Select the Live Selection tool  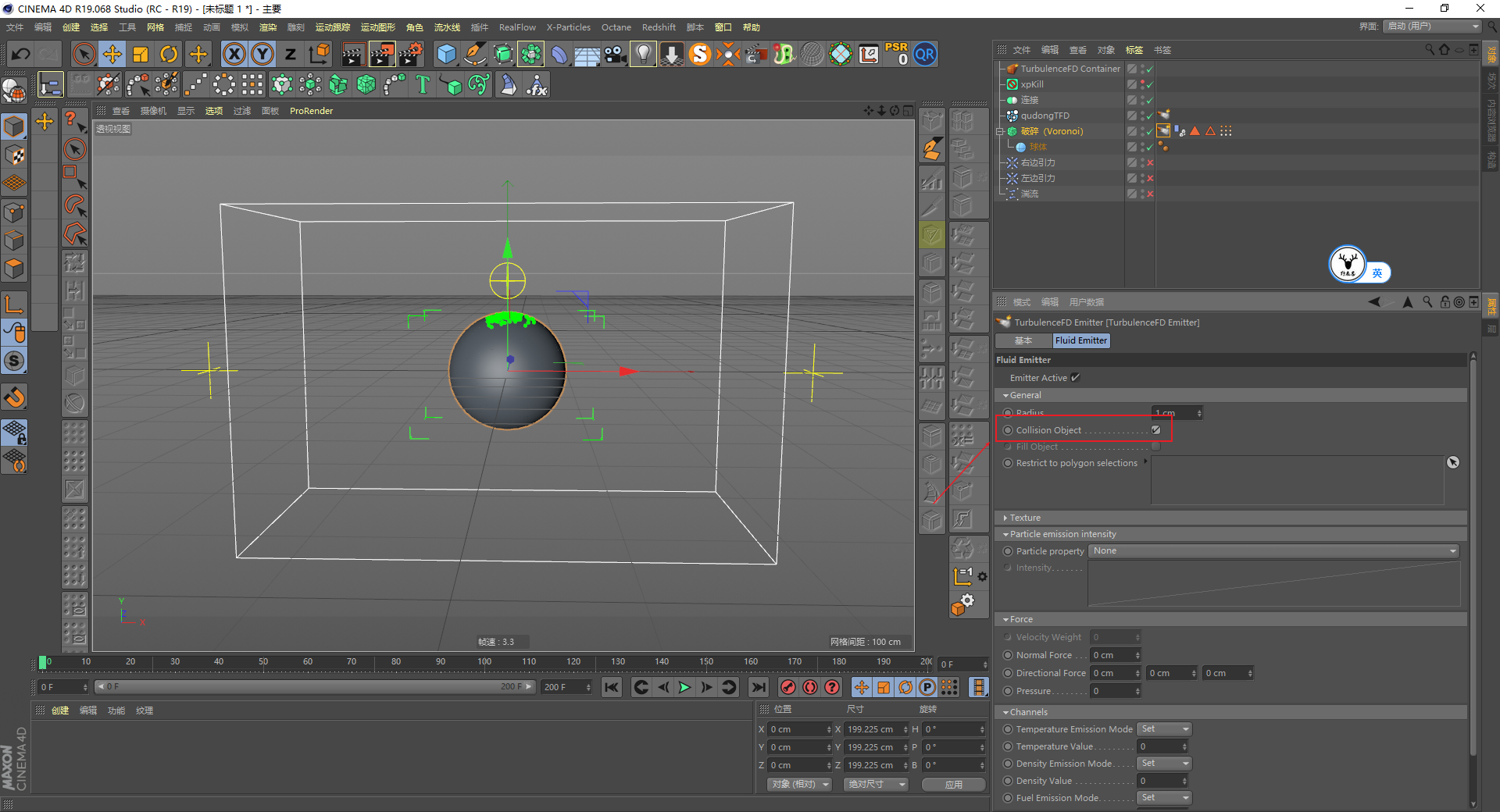[x=84, y=55]
